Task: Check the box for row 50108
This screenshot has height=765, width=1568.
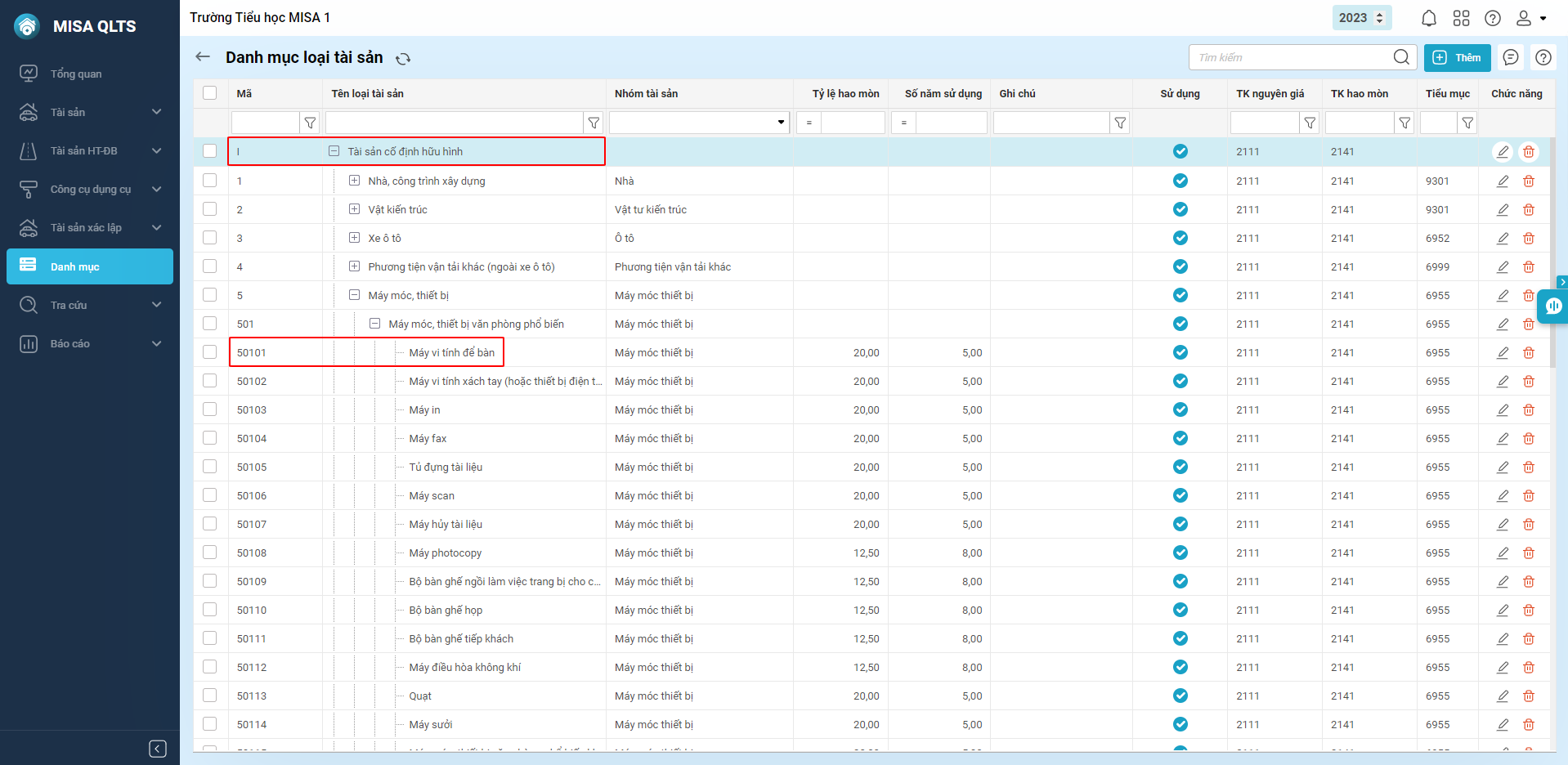Action: pos(210,552)
